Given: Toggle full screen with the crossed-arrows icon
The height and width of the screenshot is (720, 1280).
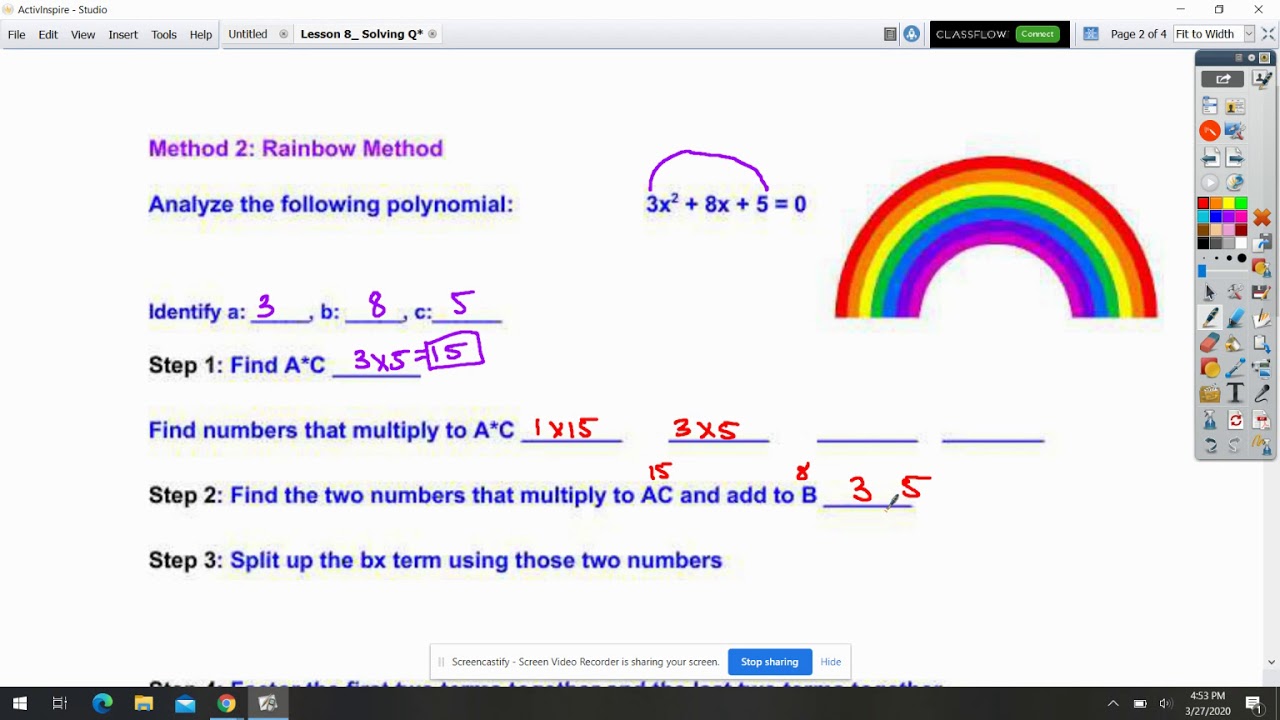Looking at the screenshot, I should click(x=1268, y=34).
